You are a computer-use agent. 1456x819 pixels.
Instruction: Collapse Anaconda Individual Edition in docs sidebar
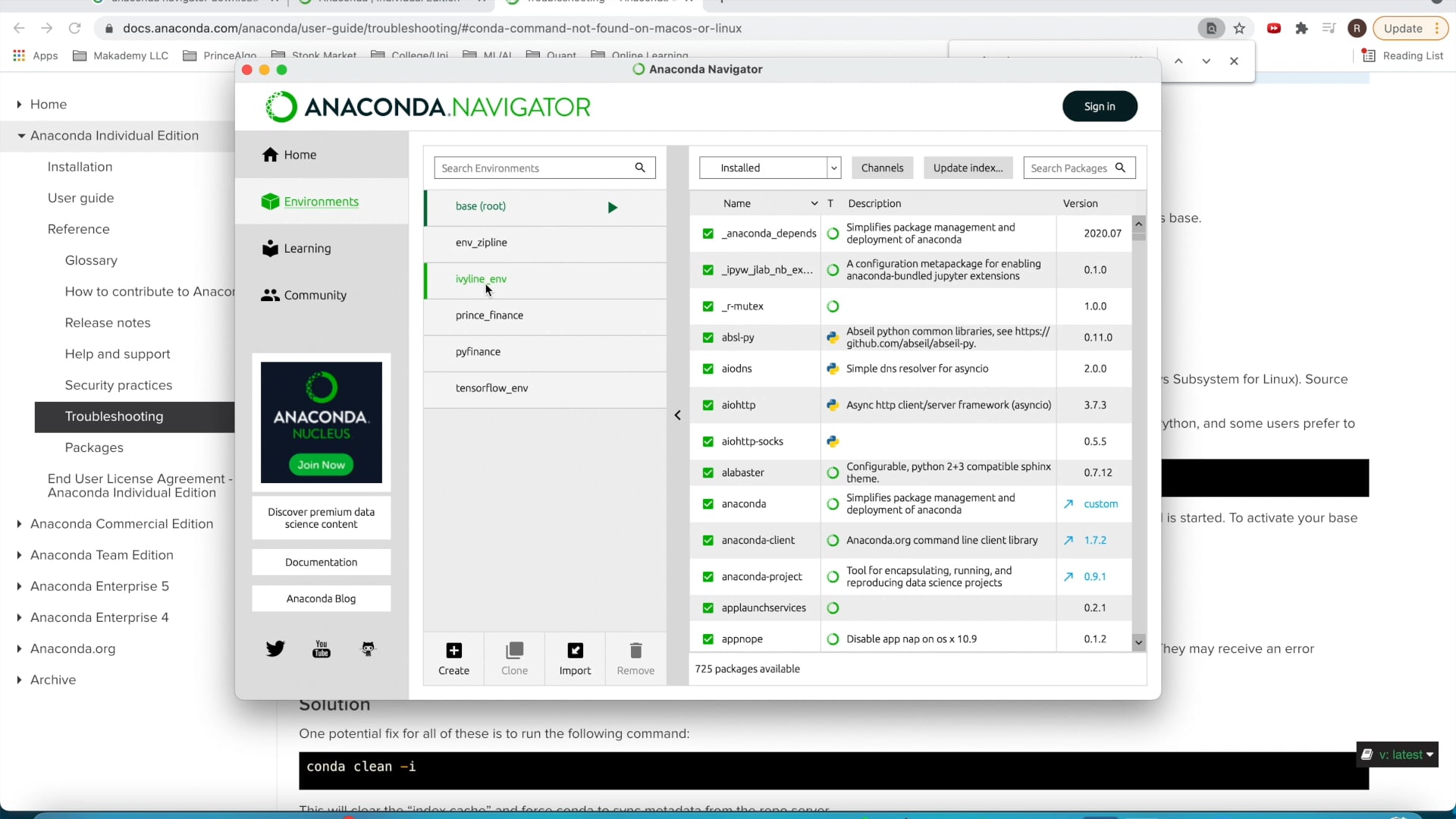21,136
